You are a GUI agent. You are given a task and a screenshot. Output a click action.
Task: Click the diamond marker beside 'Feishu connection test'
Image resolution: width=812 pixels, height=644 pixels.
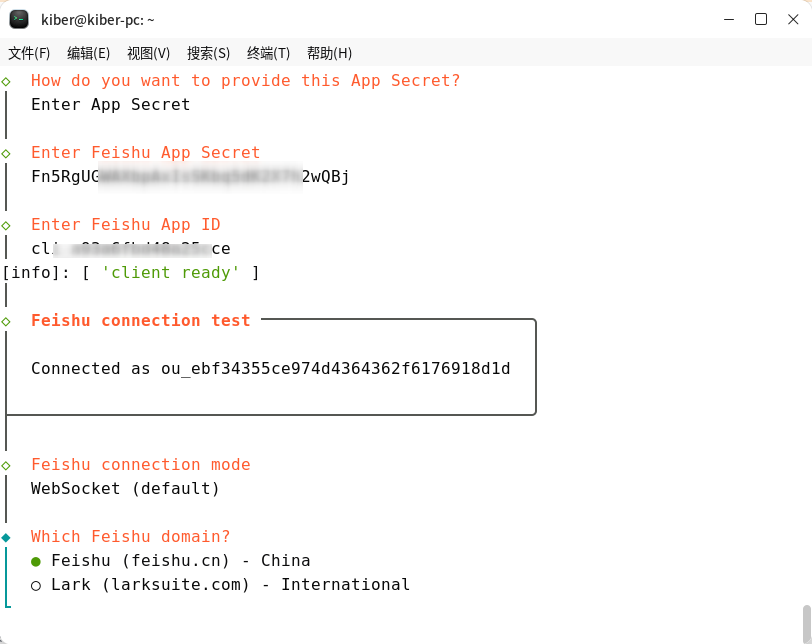6,321
